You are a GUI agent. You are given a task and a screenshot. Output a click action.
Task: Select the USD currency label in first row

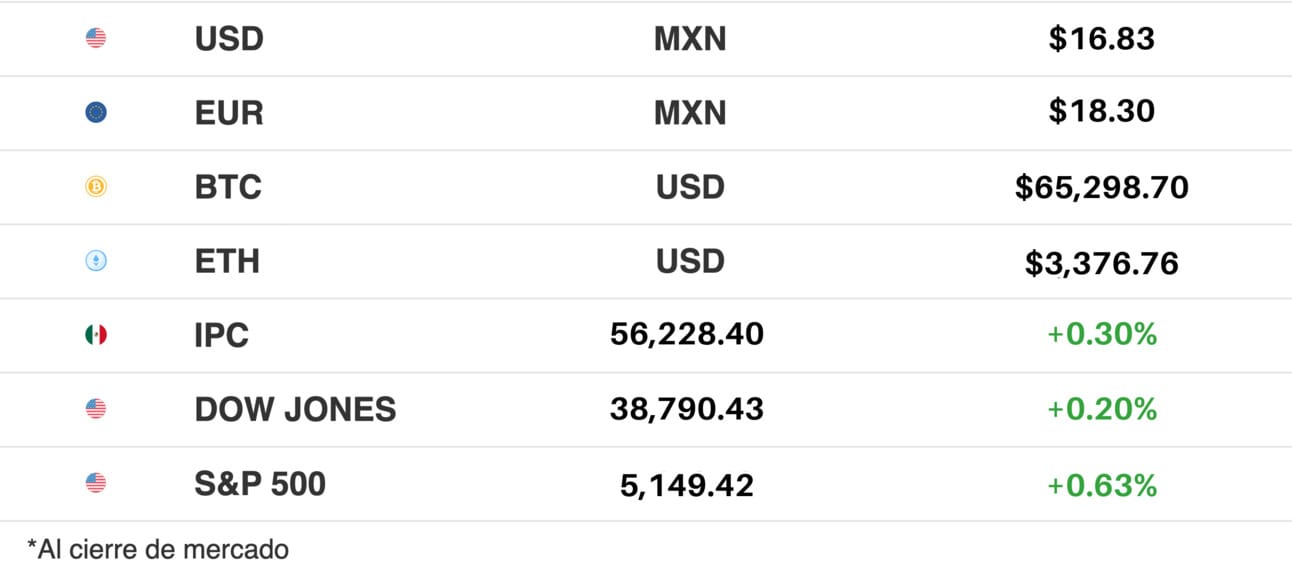pyautogui.click(x=229, y=39)
